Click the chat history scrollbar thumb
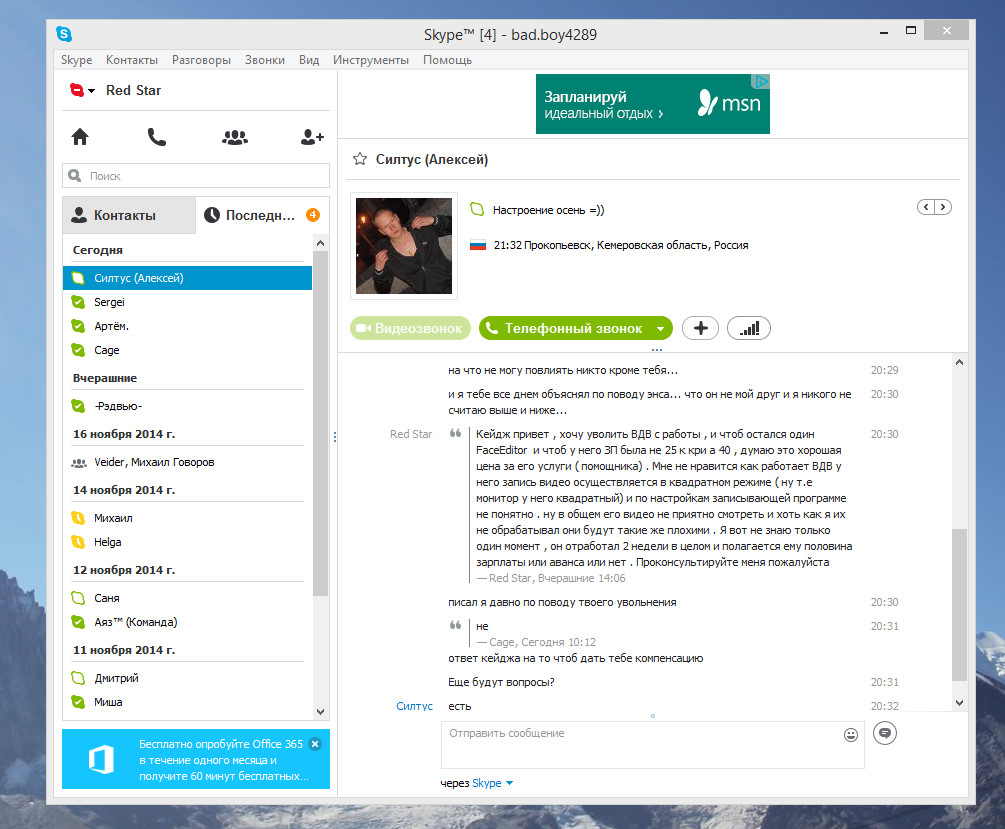This screenshot has width=1005, height=829. [959, 605]
